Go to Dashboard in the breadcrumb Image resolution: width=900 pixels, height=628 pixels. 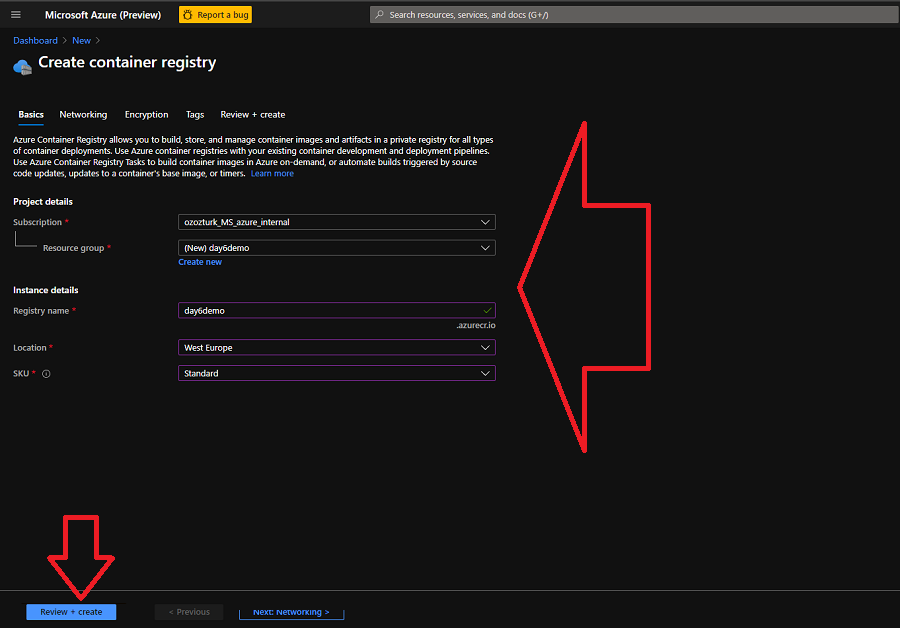[x=35, y=41]
